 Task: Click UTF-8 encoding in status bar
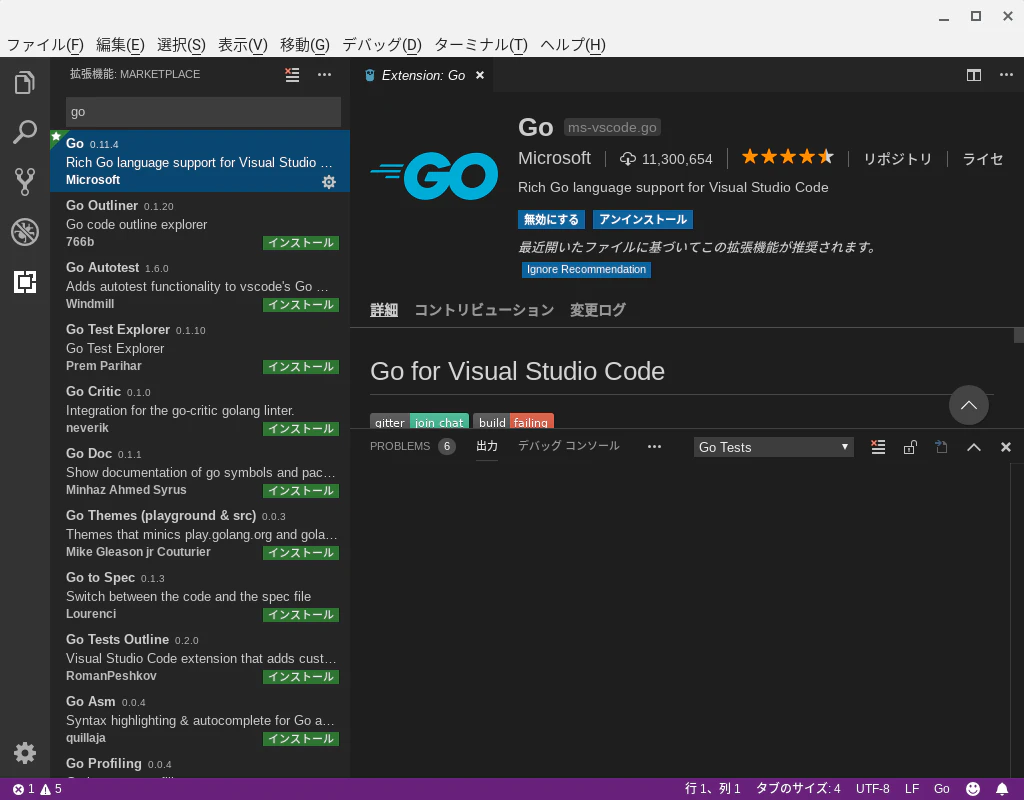[872, 789]
